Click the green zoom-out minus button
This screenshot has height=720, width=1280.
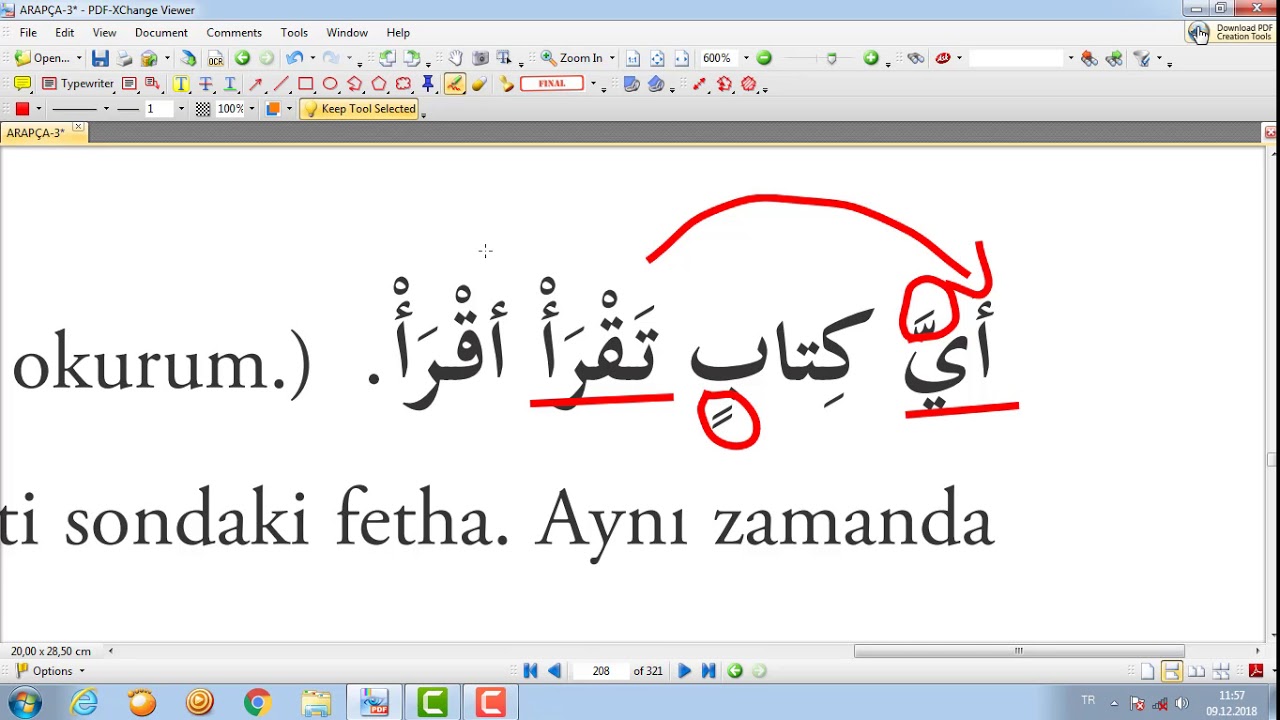coord(764,58)
